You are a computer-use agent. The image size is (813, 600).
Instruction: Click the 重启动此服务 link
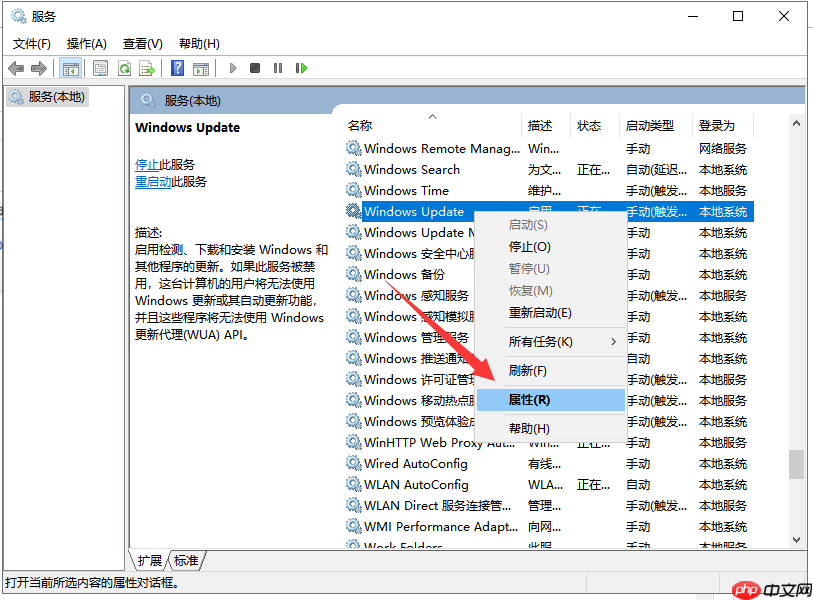point(154,181)
